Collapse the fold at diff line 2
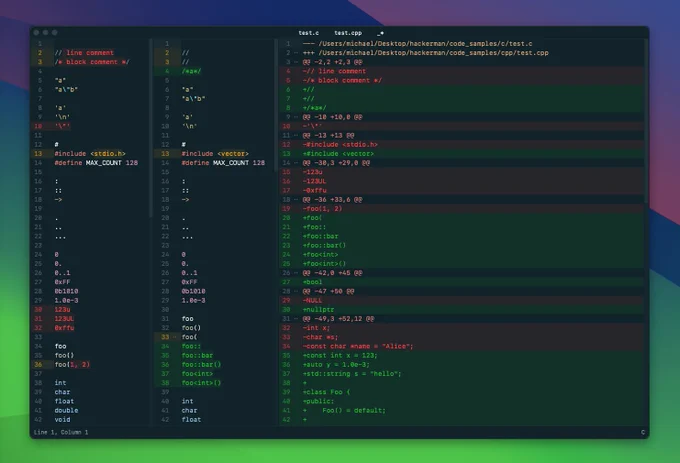The width and height of the screenshot is (680, 463). pyautogui.click(x=296, y=53)
